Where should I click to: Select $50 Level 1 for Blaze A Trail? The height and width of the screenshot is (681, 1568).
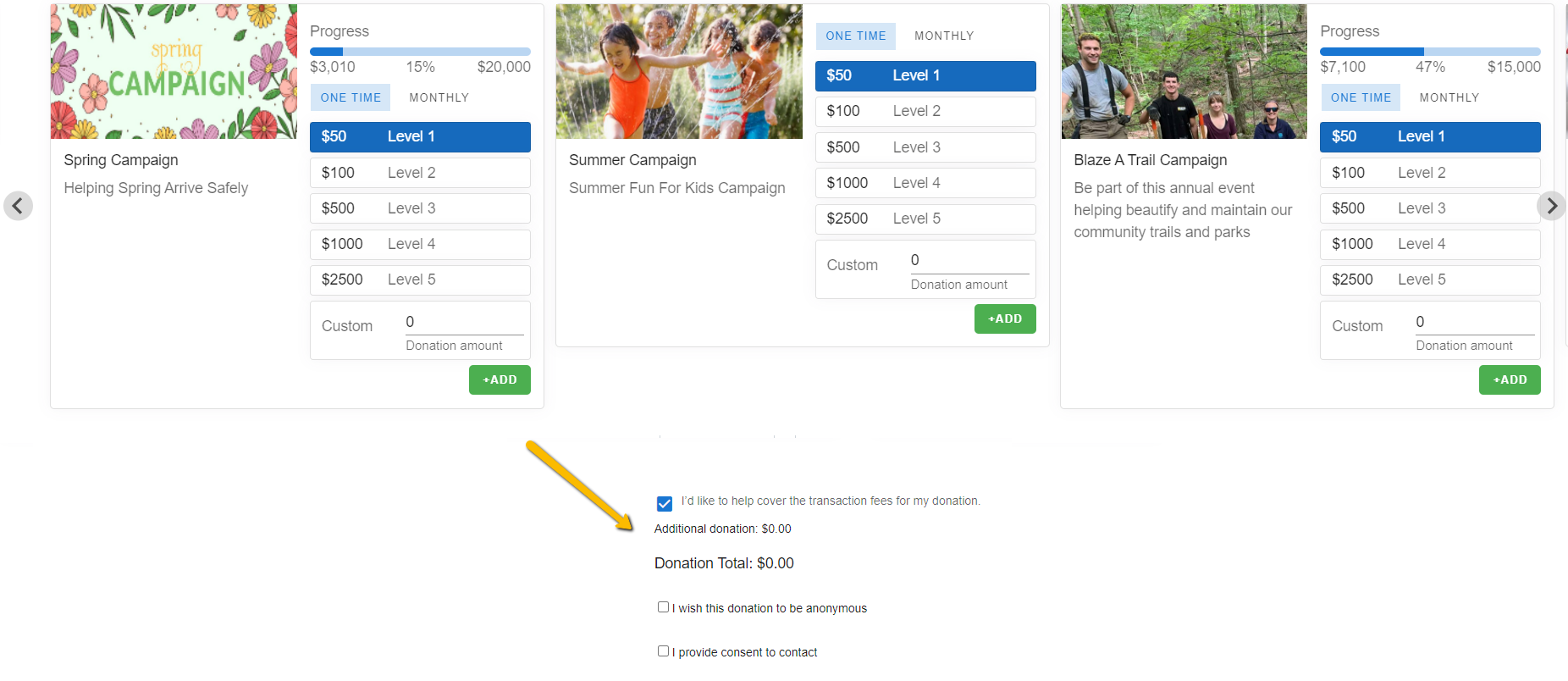[x=1430, y=137]
